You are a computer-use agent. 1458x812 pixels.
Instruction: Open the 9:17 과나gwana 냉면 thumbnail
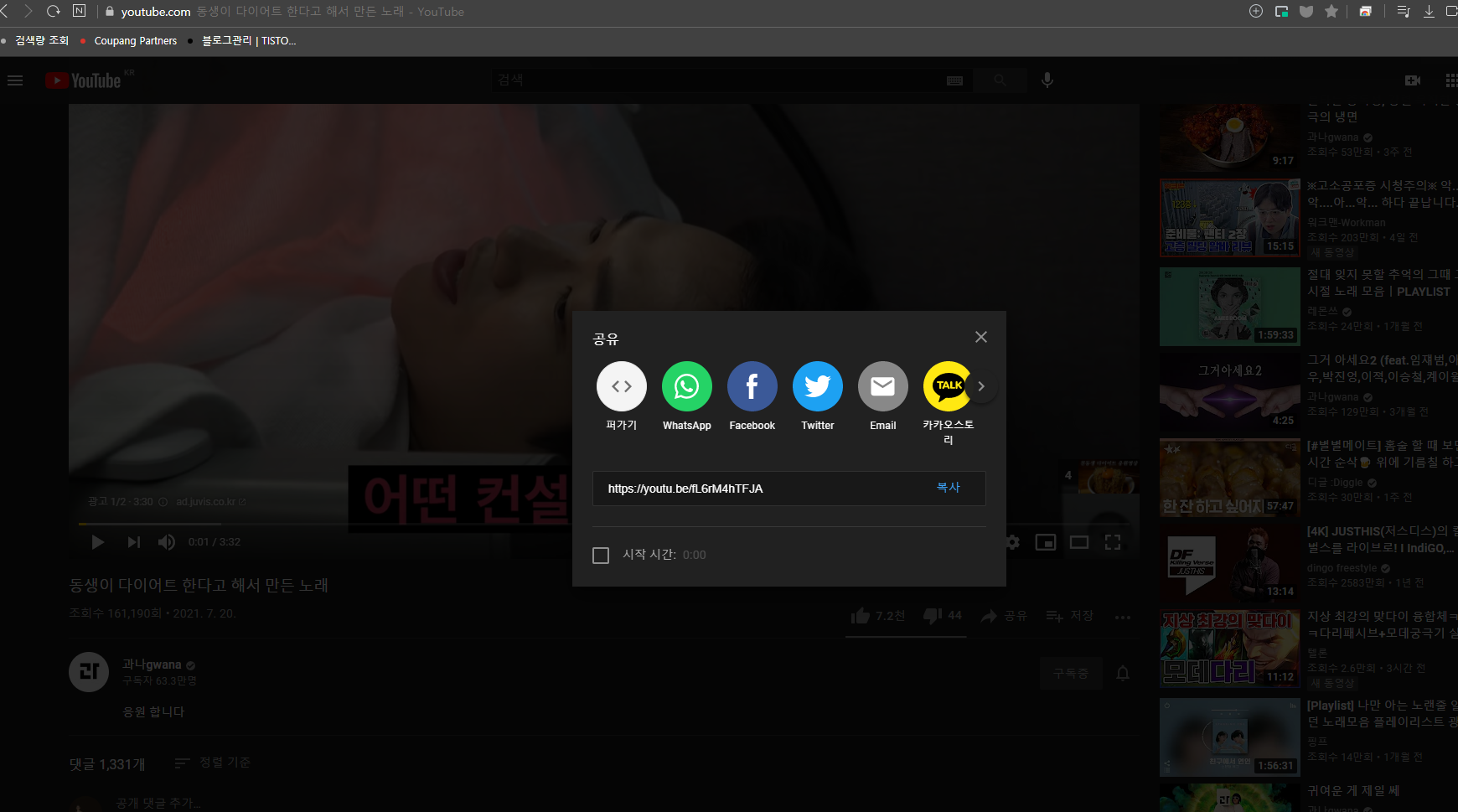click(1229, 138)
